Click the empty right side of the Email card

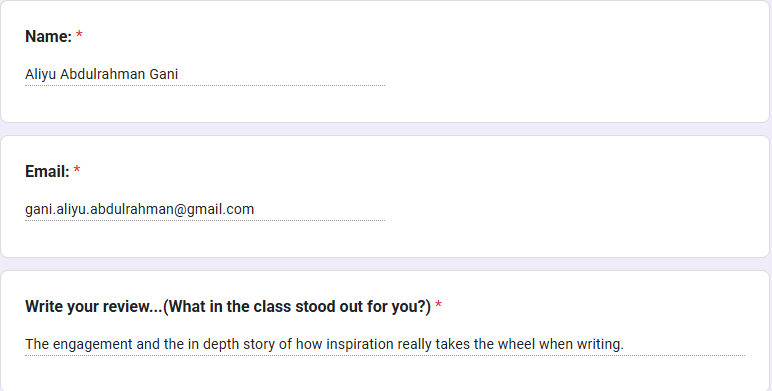pyautogui.click(x=576, y=196)
